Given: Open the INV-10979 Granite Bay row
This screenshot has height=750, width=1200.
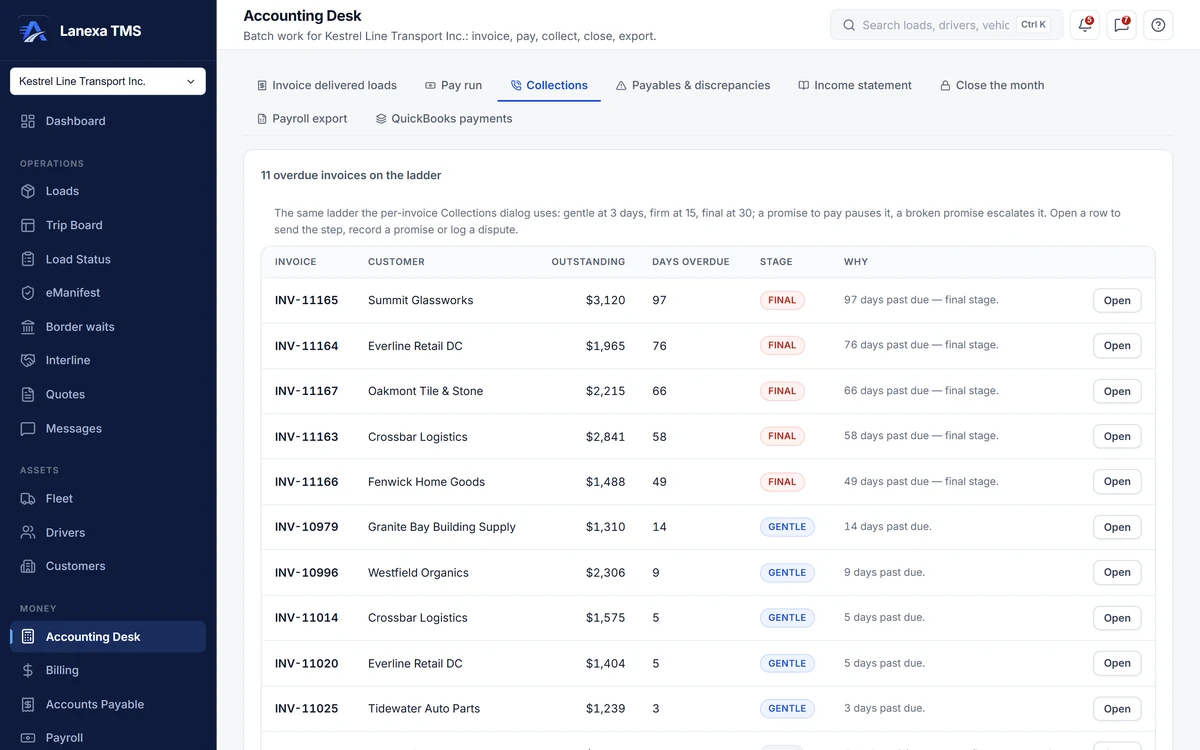Looking at the screenshot, I should [1117, 527].
